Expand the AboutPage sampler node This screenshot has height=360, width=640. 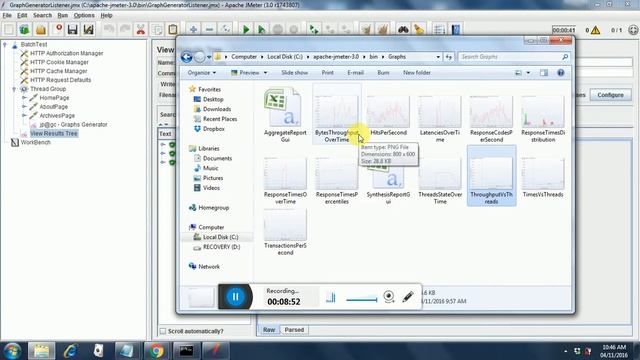(x=24, y=107)
